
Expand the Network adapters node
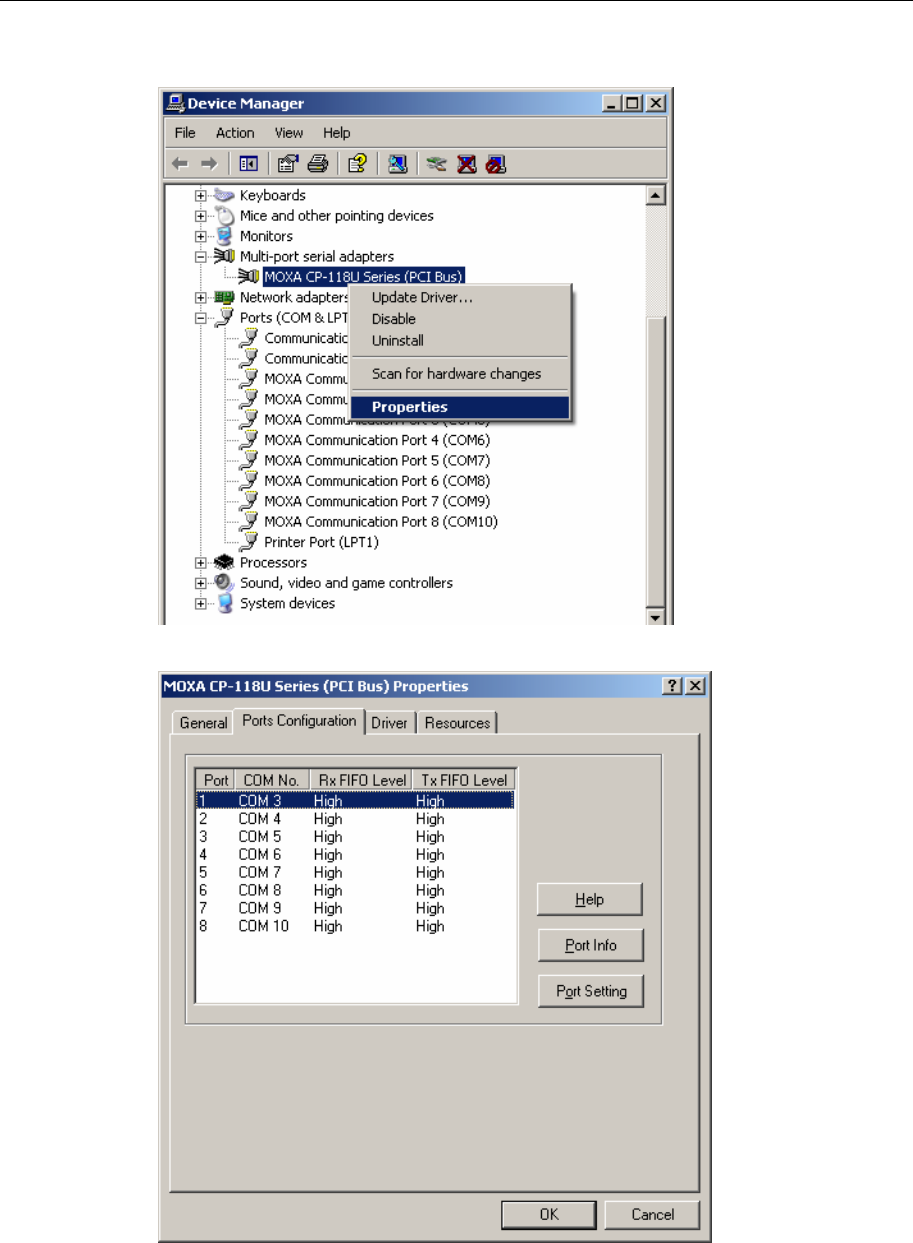click(x=201, y=298)
